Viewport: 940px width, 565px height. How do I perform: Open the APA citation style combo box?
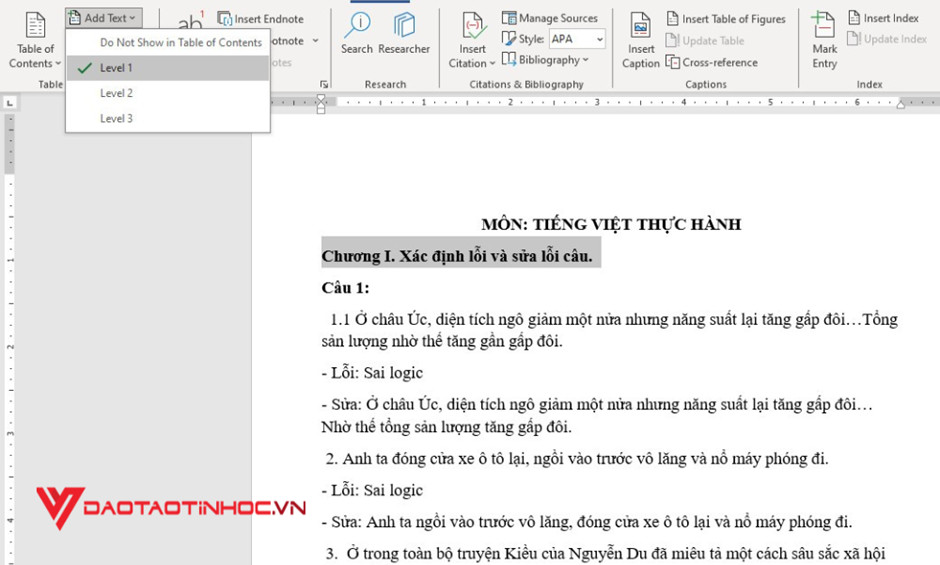577,39
